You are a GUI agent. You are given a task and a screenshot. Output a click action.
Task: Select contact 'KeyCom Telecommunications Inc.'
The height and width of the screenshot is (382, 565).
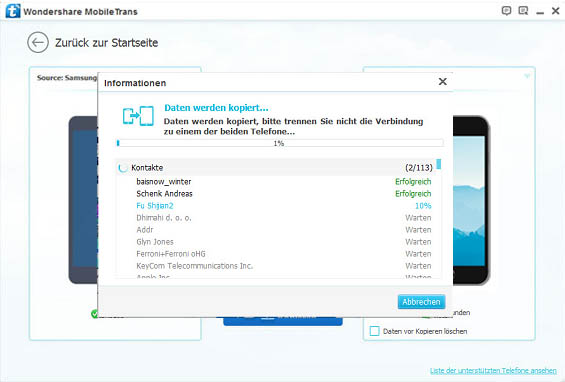[195, 266]
